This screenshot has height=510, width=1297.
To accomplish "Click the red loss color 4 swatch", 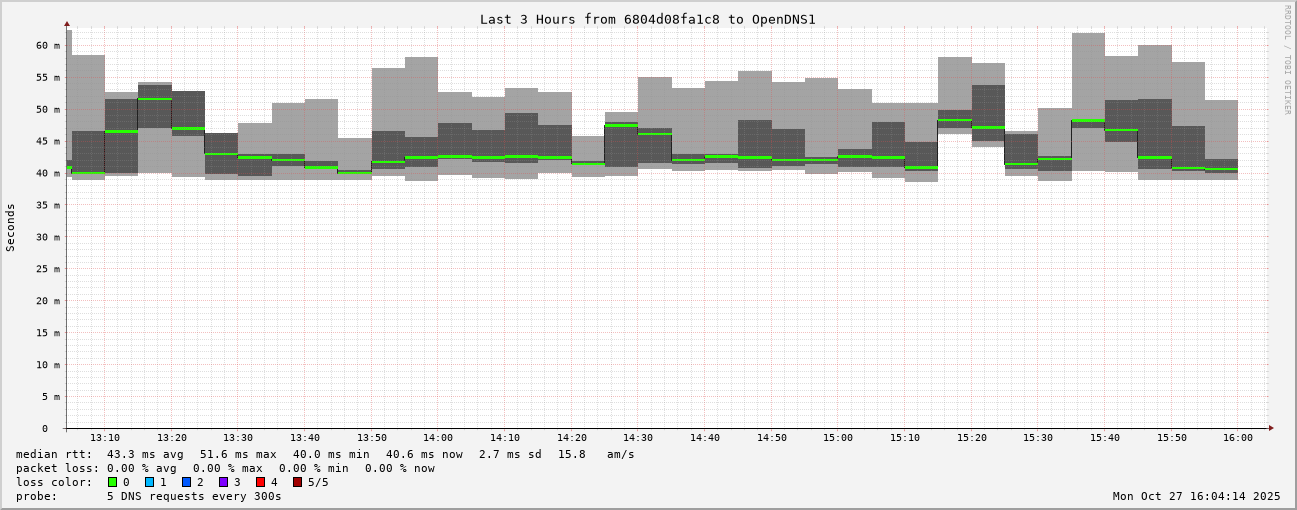I will coord(261,482).
